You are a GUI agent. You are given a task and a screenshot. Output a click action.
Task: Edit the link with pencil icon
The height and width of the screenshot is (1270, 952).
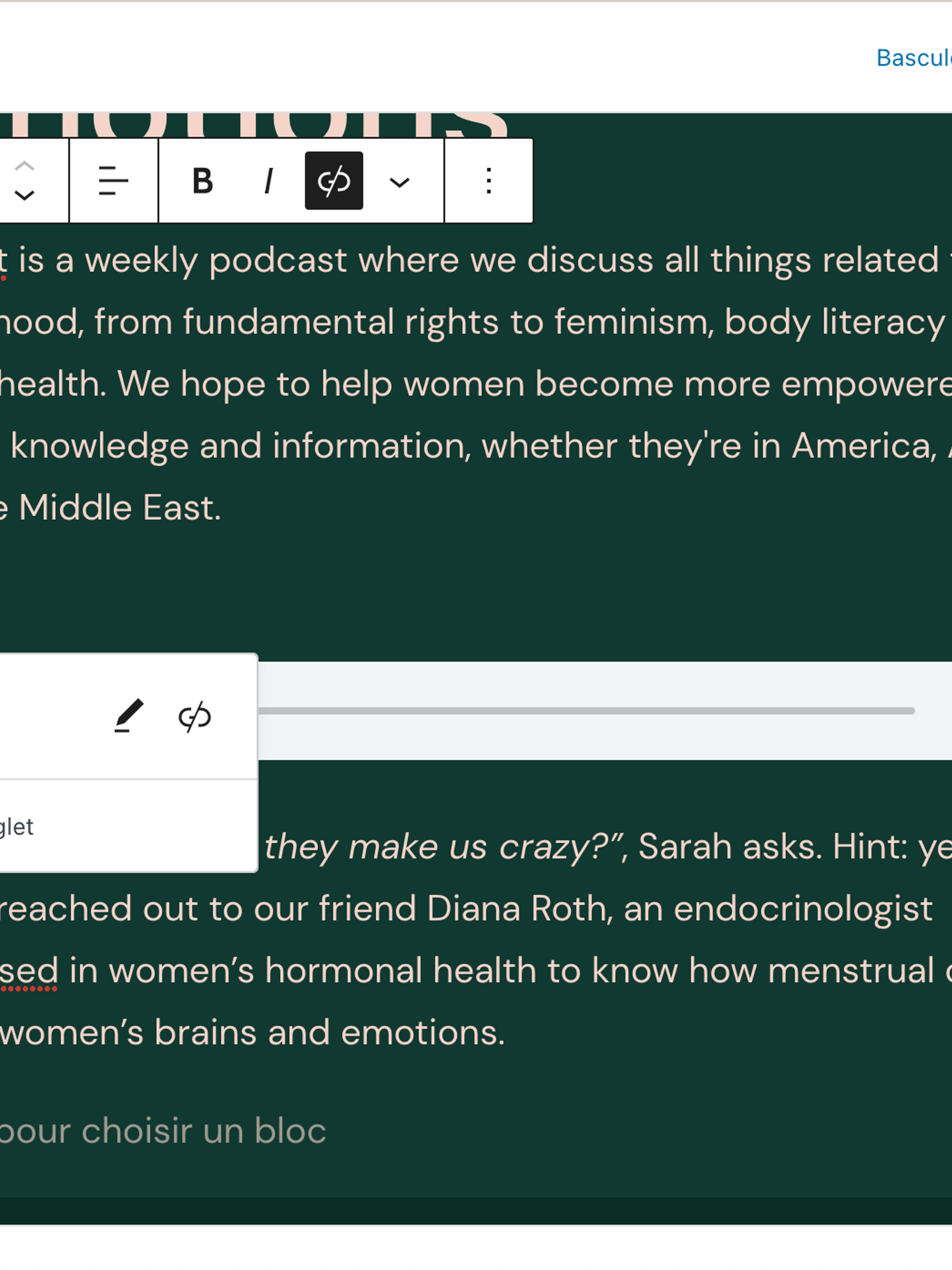click(x=128, y=716)
